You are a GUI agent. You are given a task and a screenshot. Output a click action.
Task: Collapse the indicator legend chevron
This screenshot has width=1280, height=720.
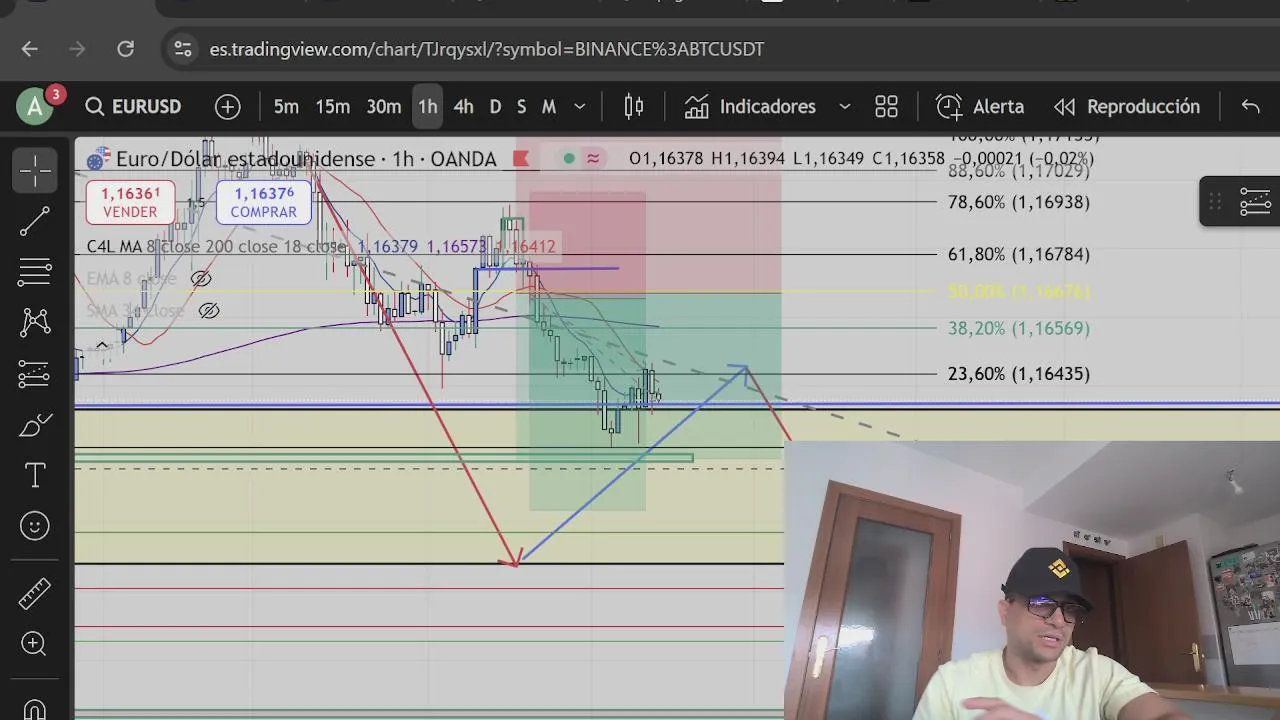pos(101,347)
